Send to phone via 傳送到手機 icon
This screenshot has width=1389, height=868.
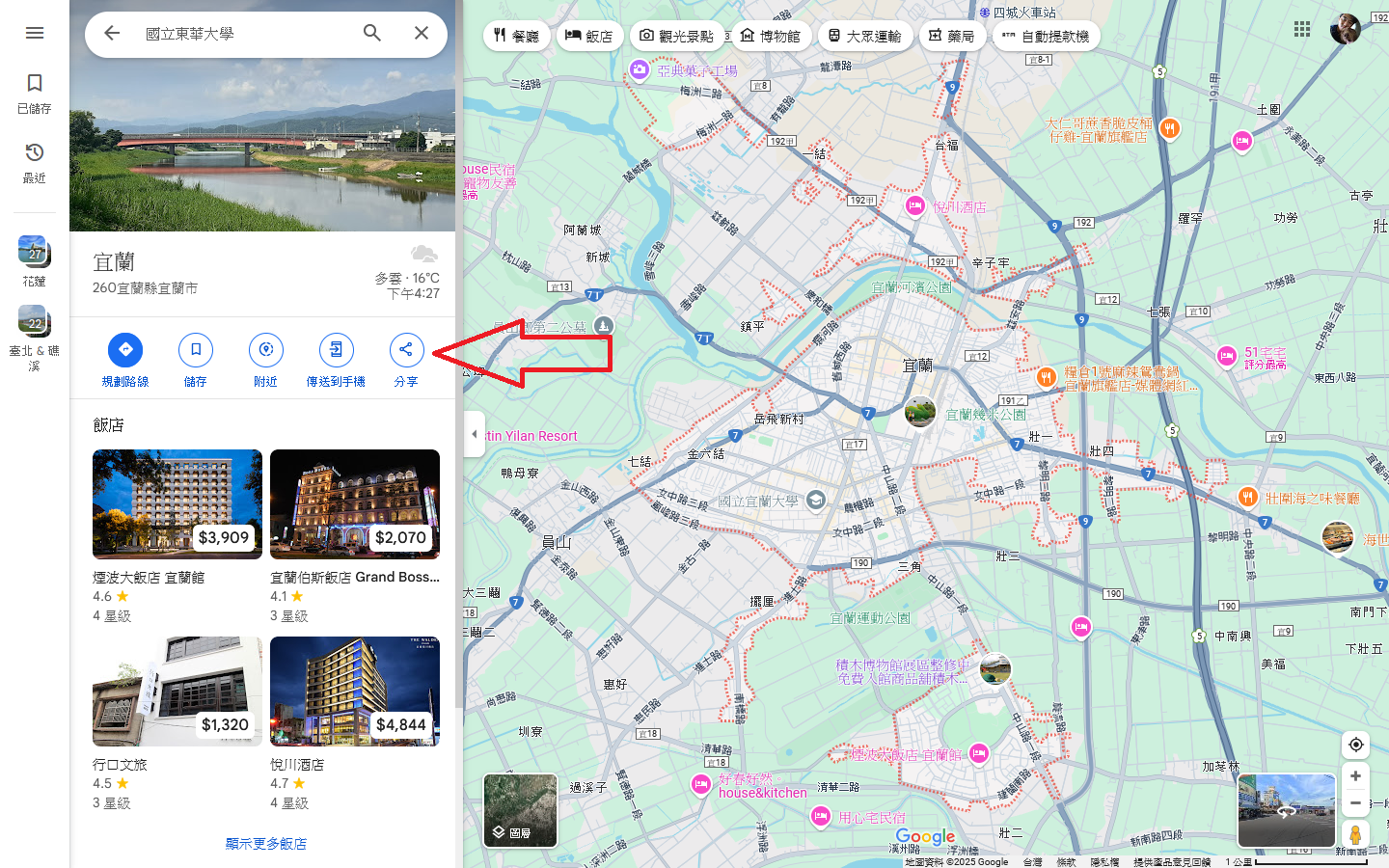[336, 350]
